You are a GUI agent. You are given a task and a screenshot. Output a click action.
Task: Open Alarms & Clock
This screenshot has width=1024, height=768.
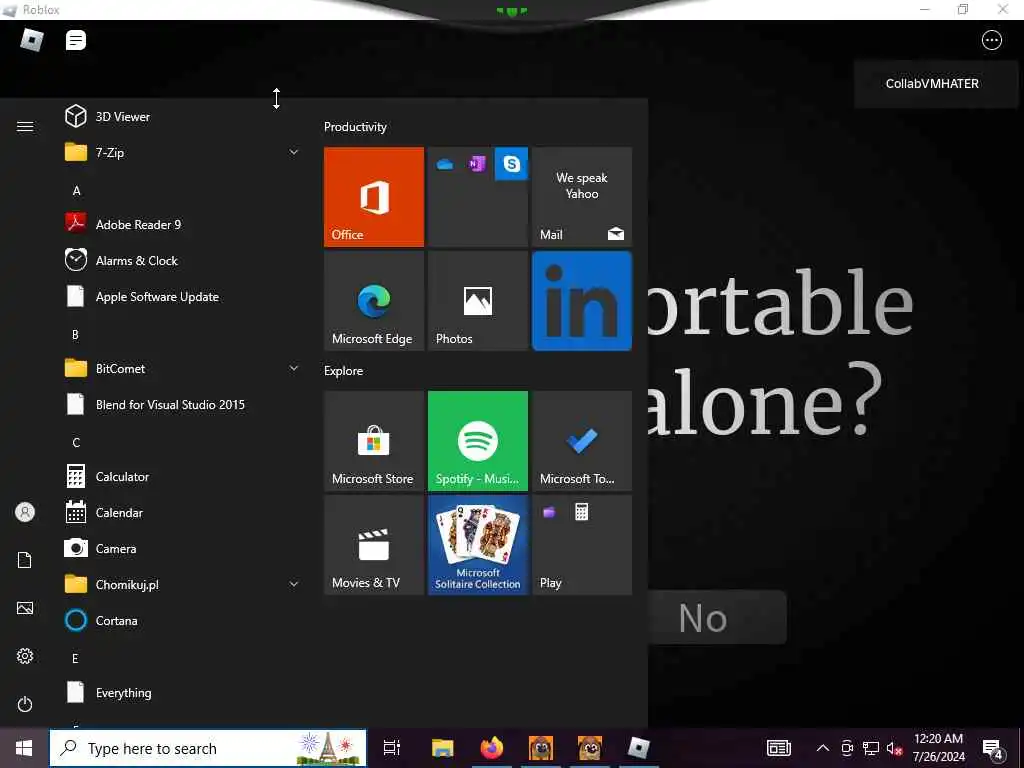pyautogui.click(x=181, y=260)
